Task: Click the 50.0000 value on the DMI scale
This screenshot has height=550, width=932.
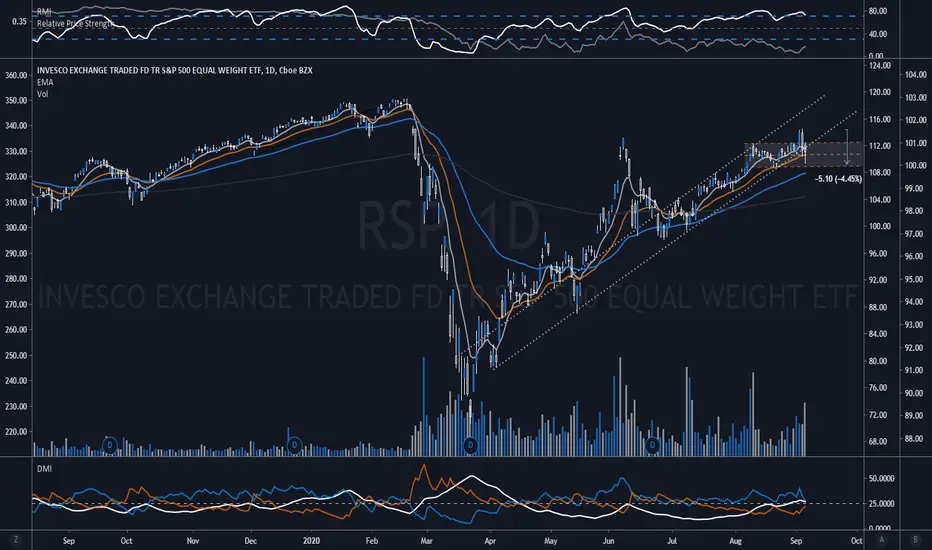Action: [x=881, y=479]
